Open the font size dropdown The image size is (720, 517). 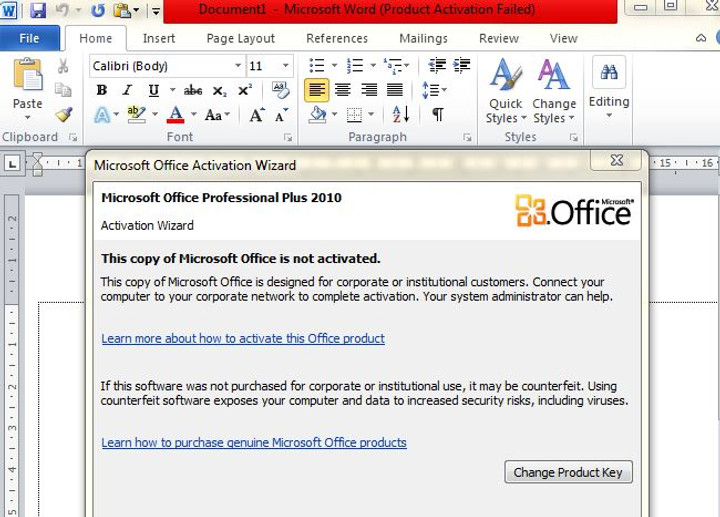[286, 66]
